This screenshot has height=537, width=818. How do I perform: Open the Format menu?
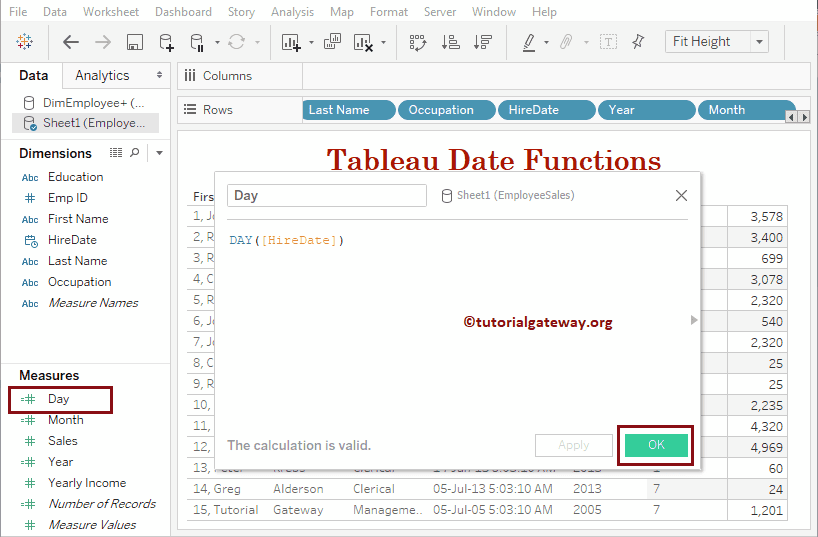pyautogui.click(x=389, y=11)
